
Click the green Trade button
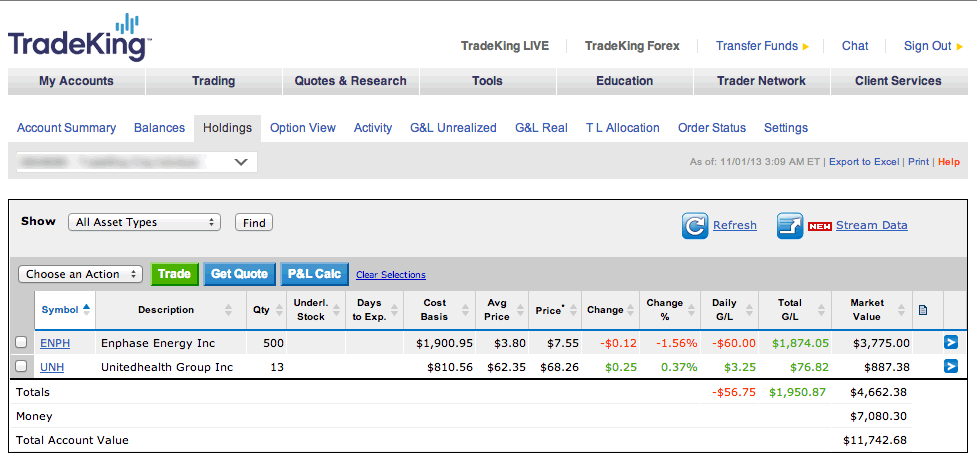(x=174, y=274)
